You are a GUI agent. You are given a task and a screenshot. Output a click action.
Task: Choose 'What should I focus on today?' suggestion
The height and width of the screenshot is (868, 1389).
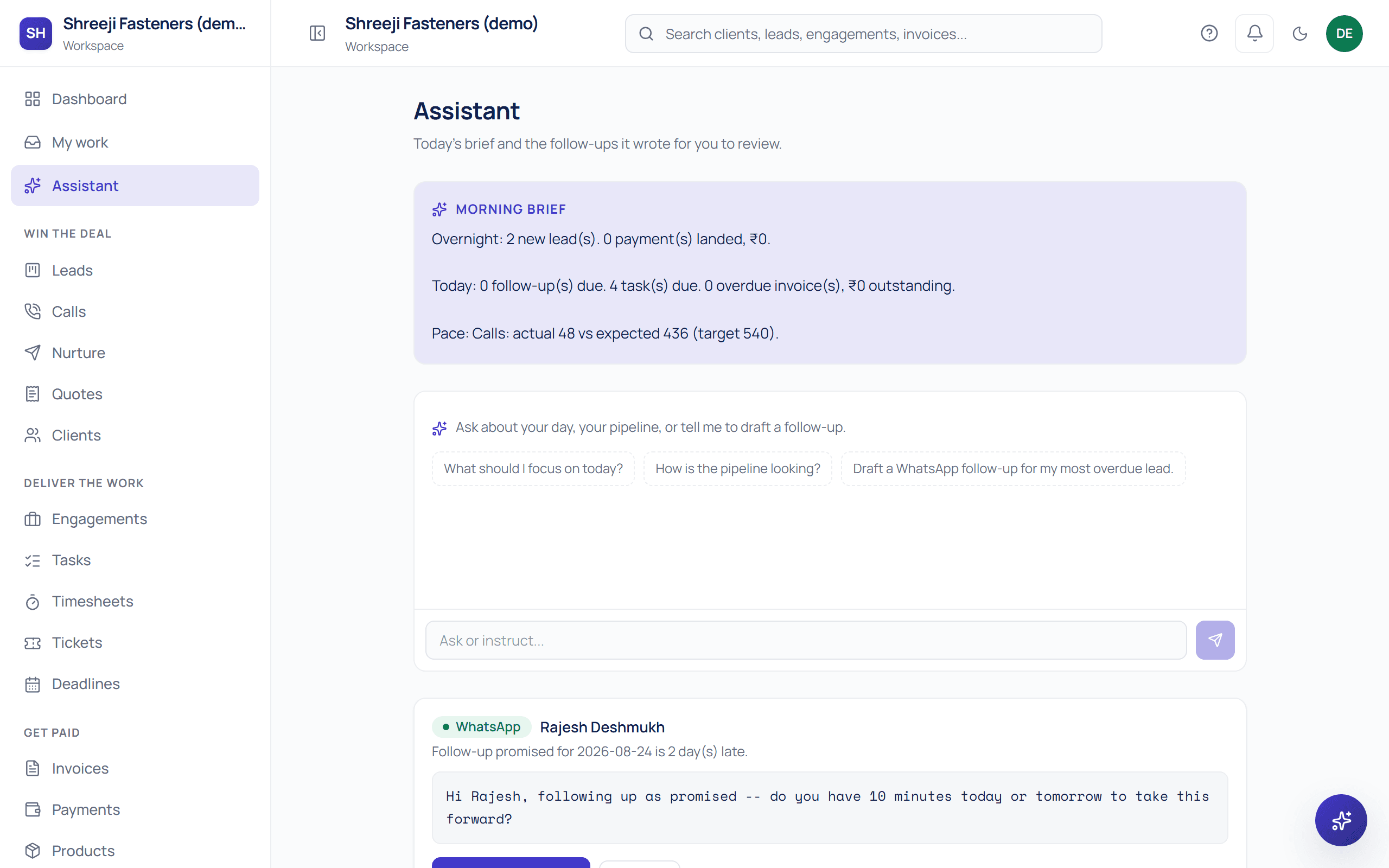click(x=533, y=468)
